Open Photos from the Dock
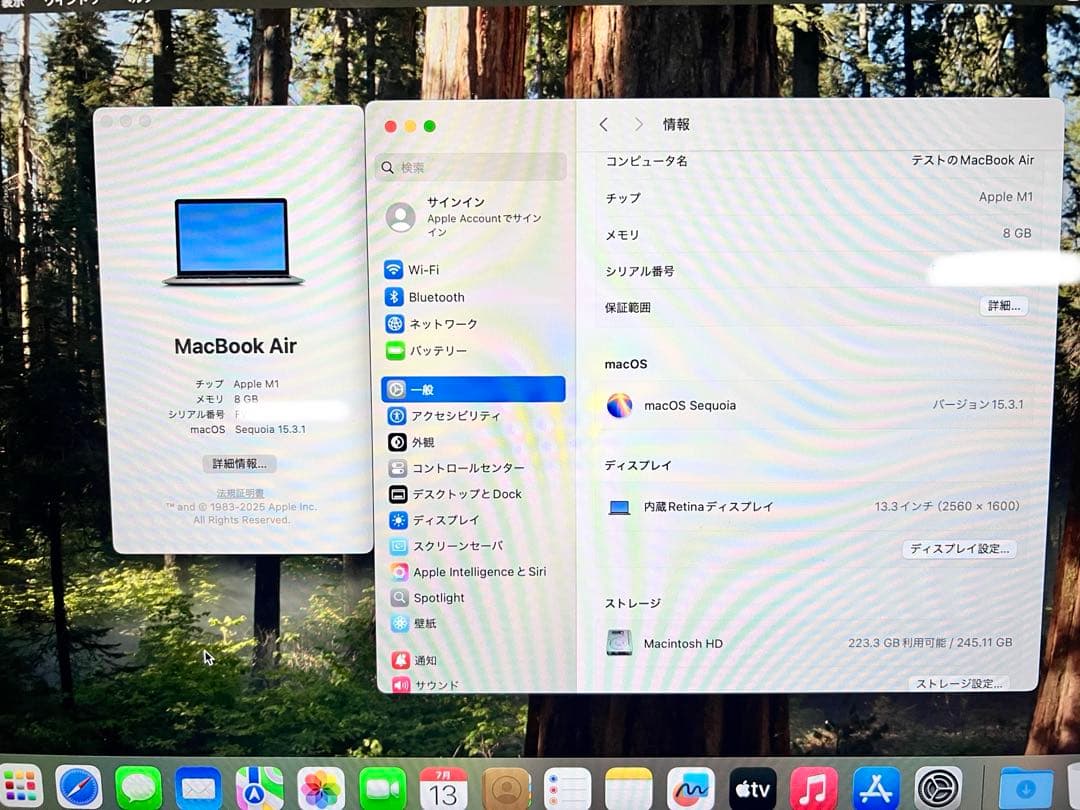Image resolution: width=1080 pixels, height=810 pixels. (320, 788)
